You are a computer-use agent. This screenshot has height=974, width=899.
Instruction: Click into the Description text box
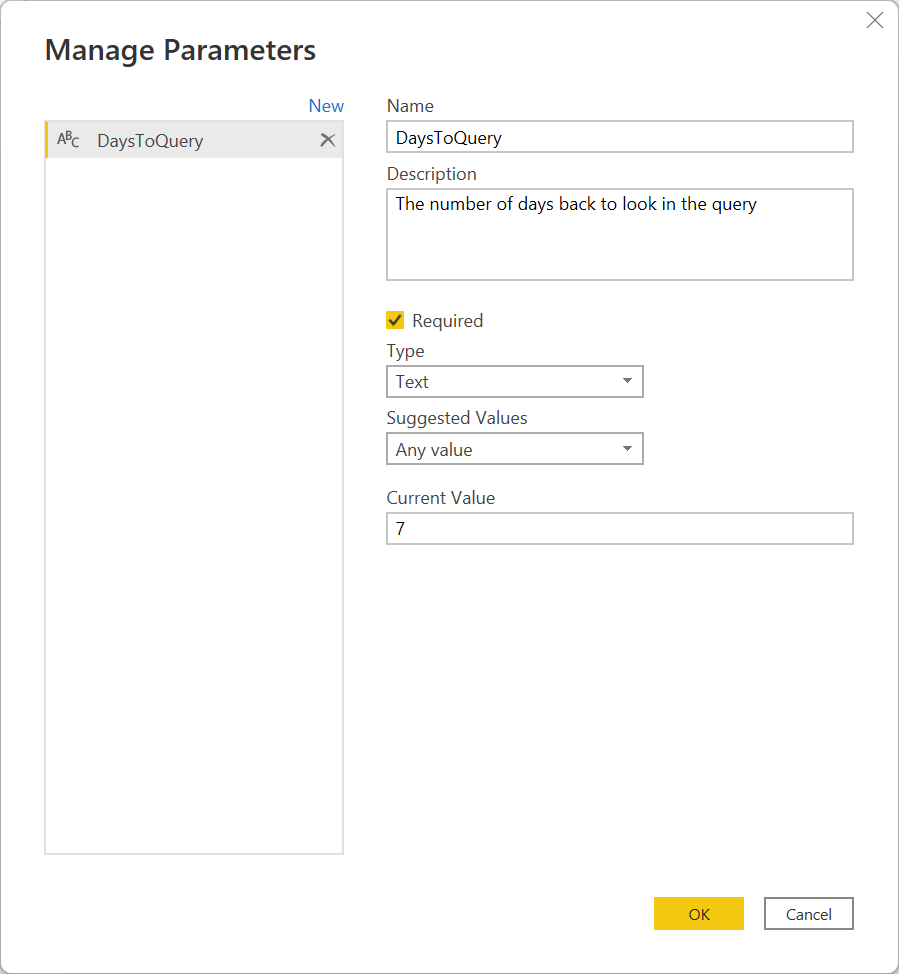pos(619,234)
